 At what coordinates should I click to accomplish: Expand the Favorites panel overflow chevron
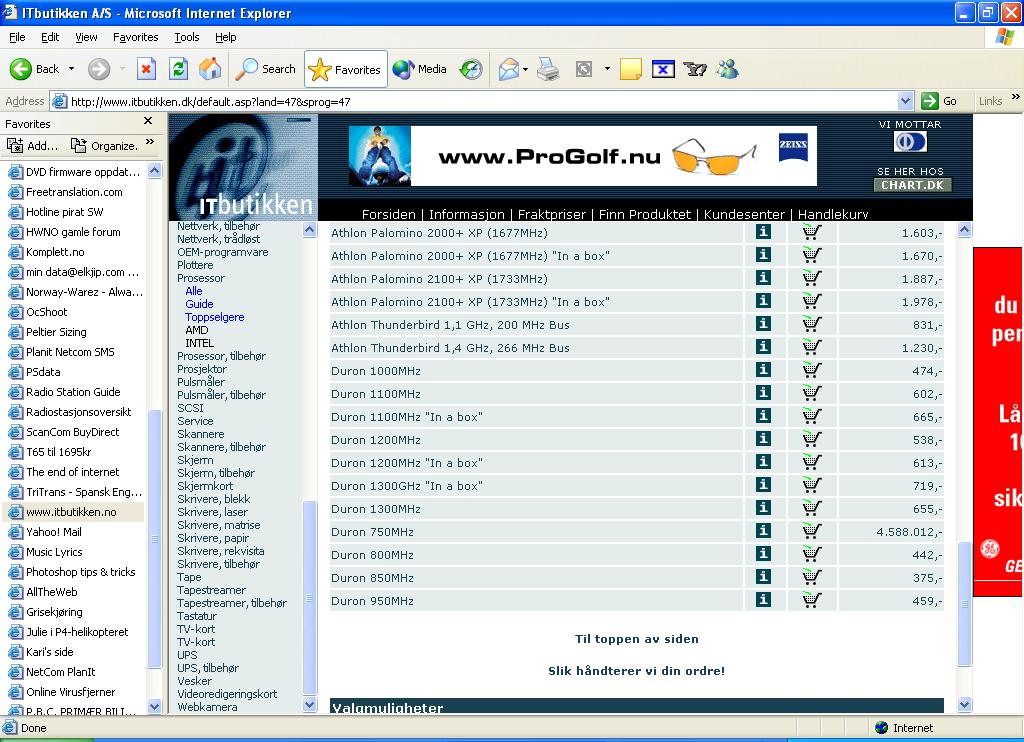[x=150, y=142]
